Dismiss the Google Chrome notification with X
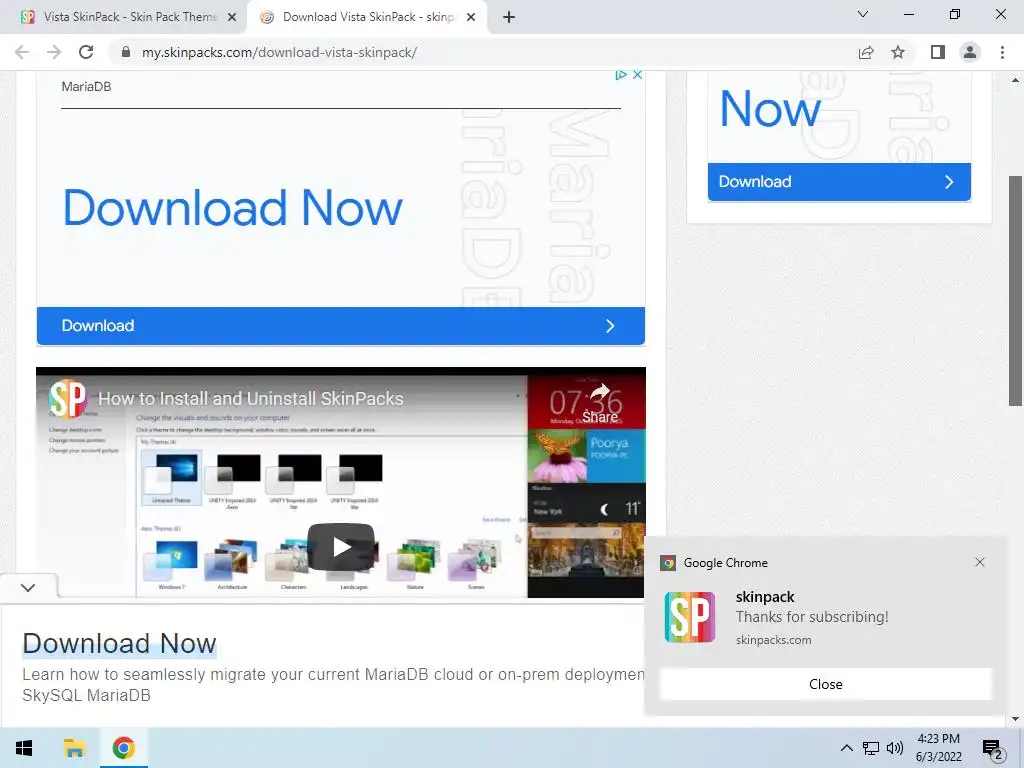 (x=980, y=562)
